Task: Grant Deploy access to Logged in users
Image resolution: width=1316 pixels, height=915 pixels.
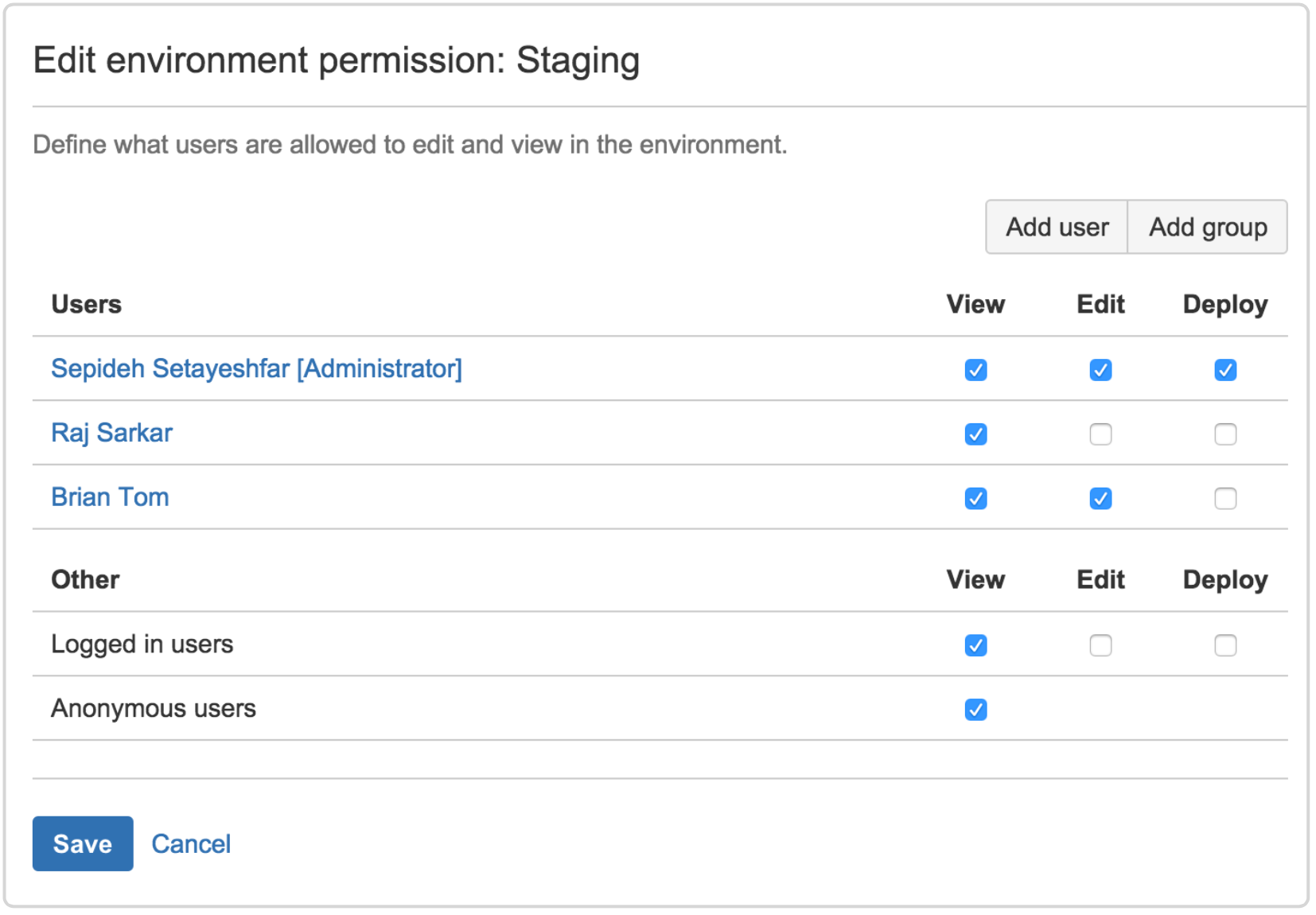Action: (x=1225, y=645)
